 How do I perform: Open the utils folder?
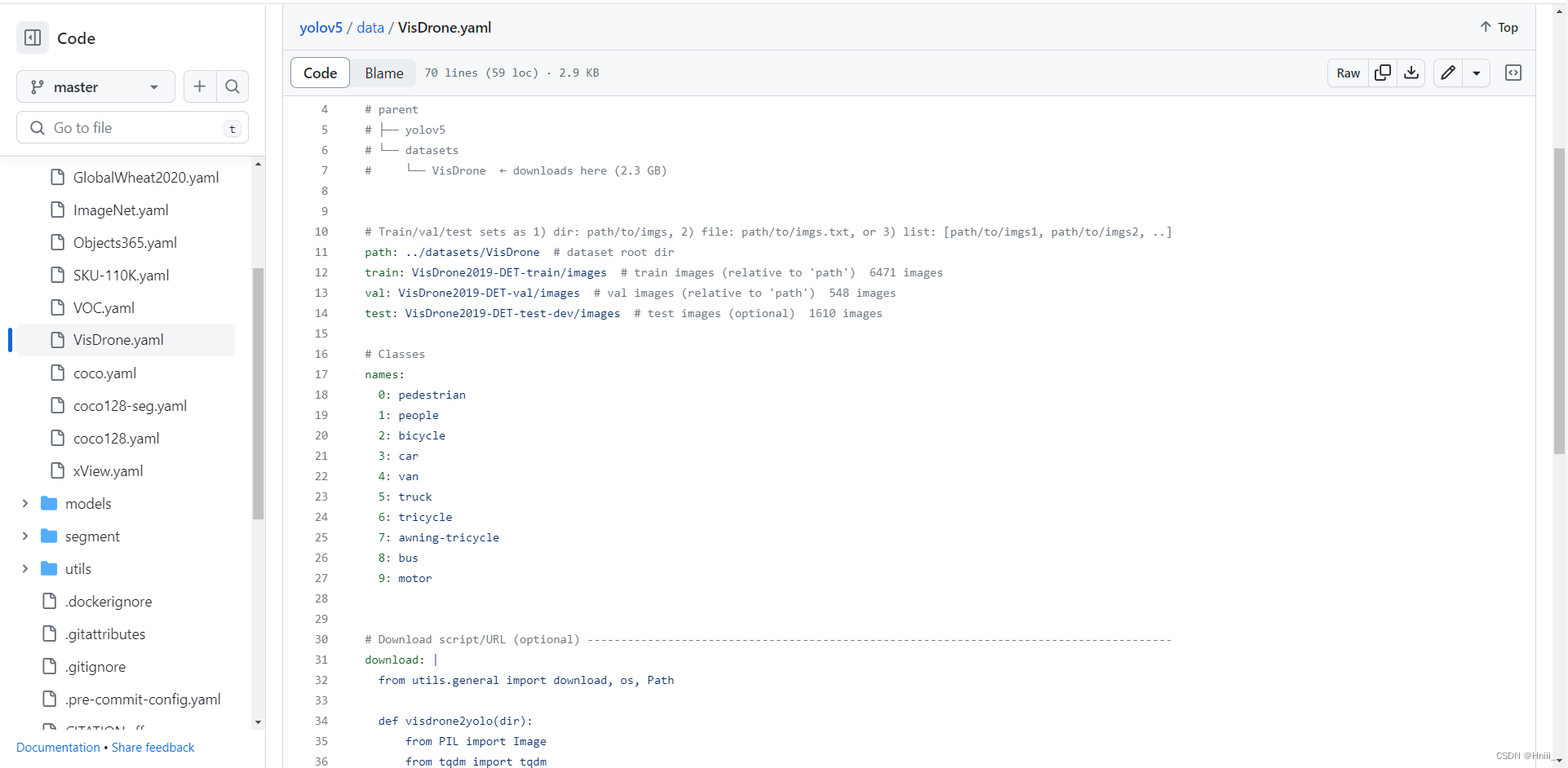click(78, 568)
